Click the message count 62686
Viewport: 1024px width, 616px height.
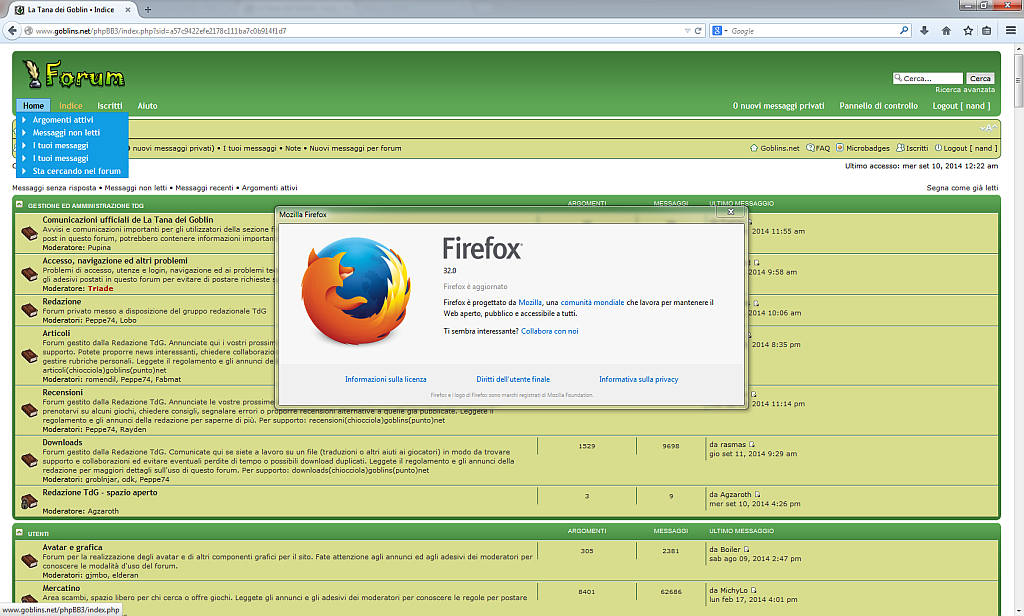(x=671, y=592)
